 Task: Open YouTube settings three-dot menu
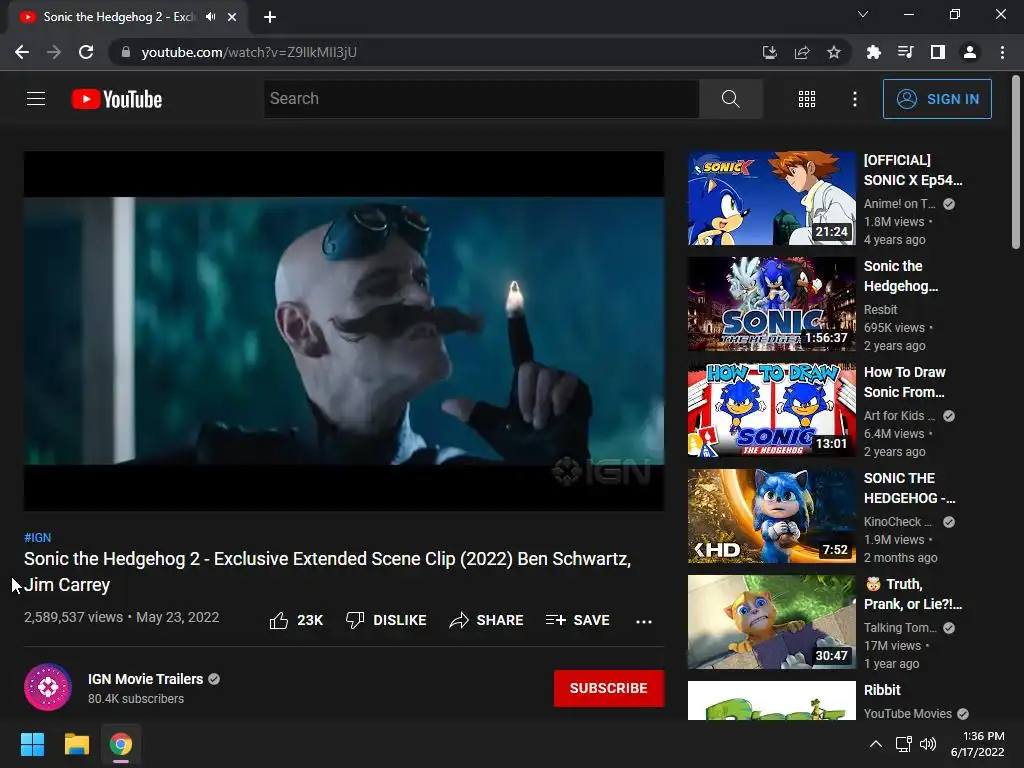855,99
